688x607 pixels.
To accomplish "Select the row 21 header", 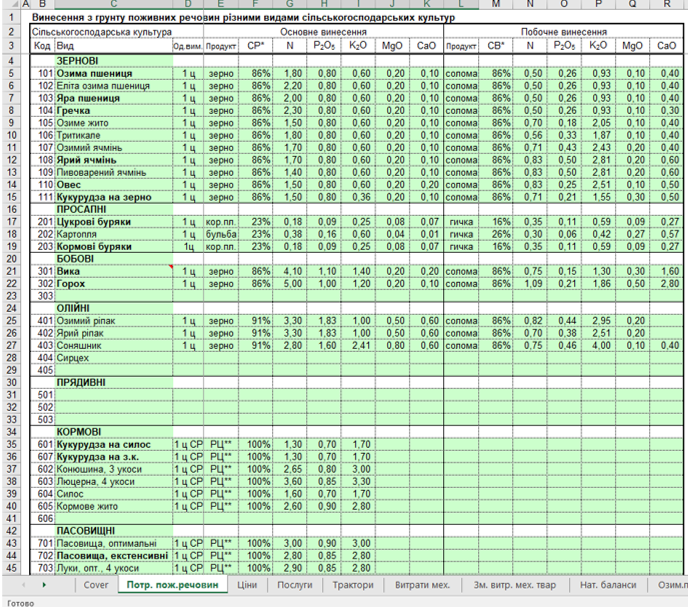I will click(11, 271).
